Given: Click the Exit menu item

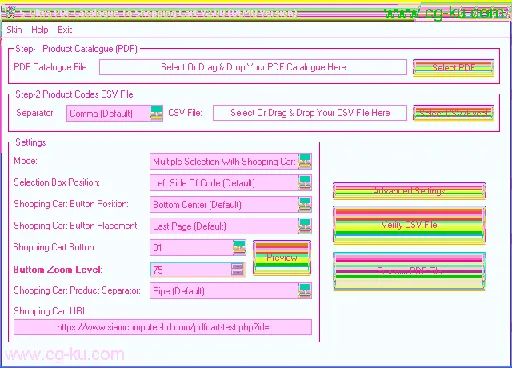Looking at the screenshot, I should [65, 30].
